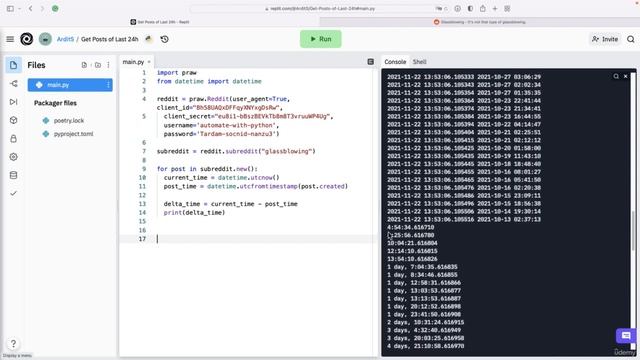Click console output 2 days, 10:31:24.616915
640x360 pixels.
pyautogui.click(x=426, y=322)
